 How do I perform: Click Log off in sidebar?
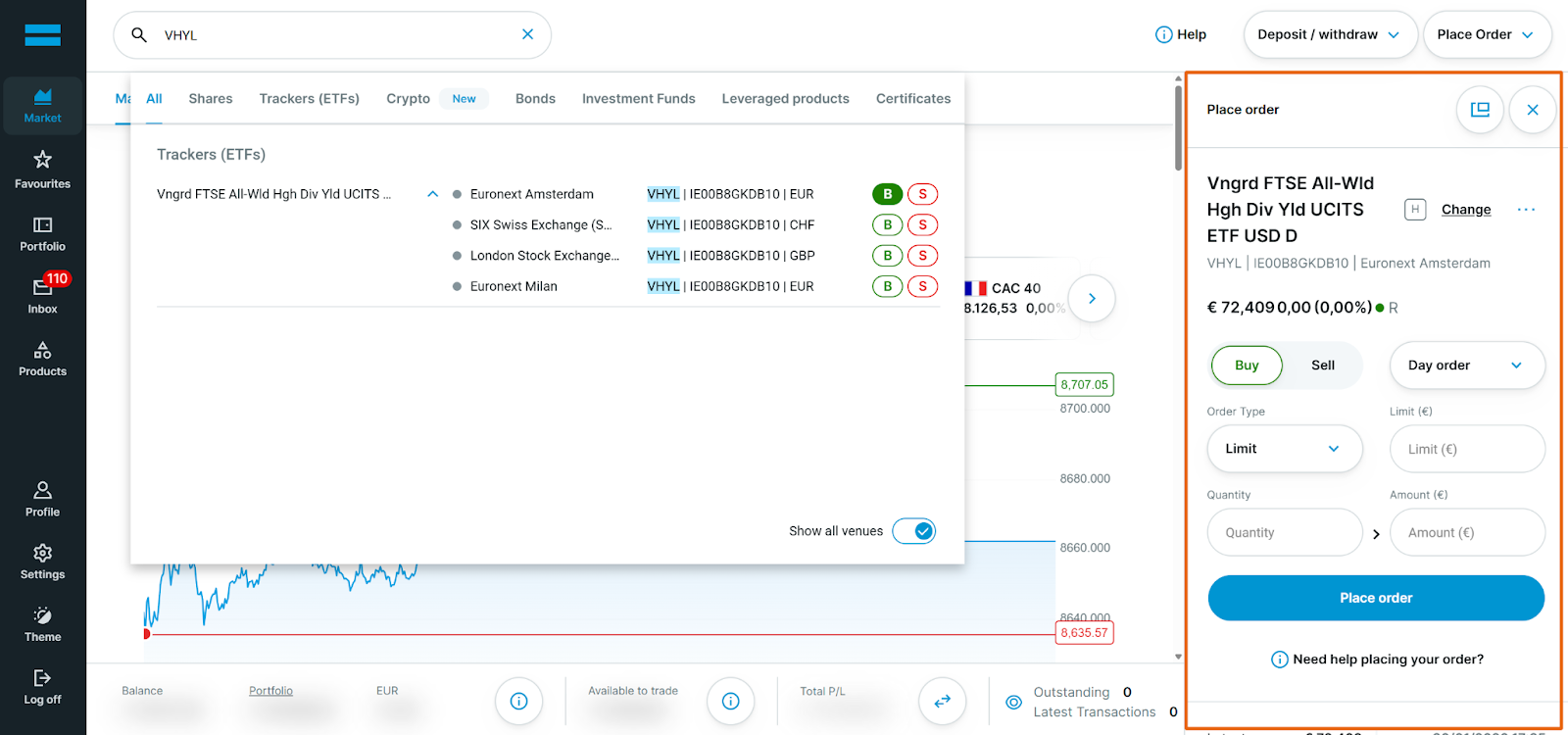42,687
